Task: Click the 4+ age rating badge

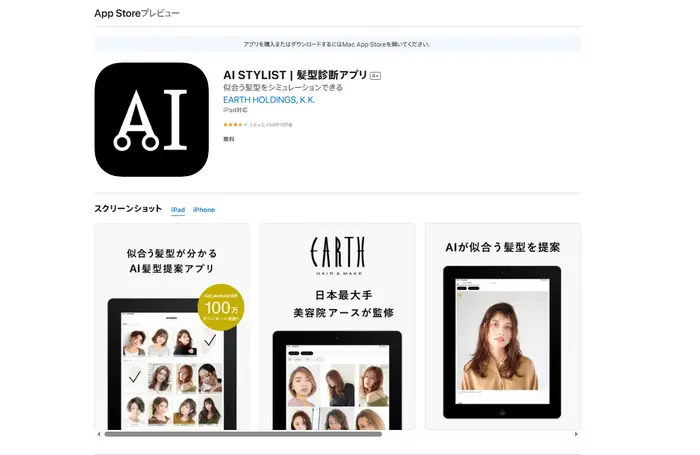Action: point(375,76)
